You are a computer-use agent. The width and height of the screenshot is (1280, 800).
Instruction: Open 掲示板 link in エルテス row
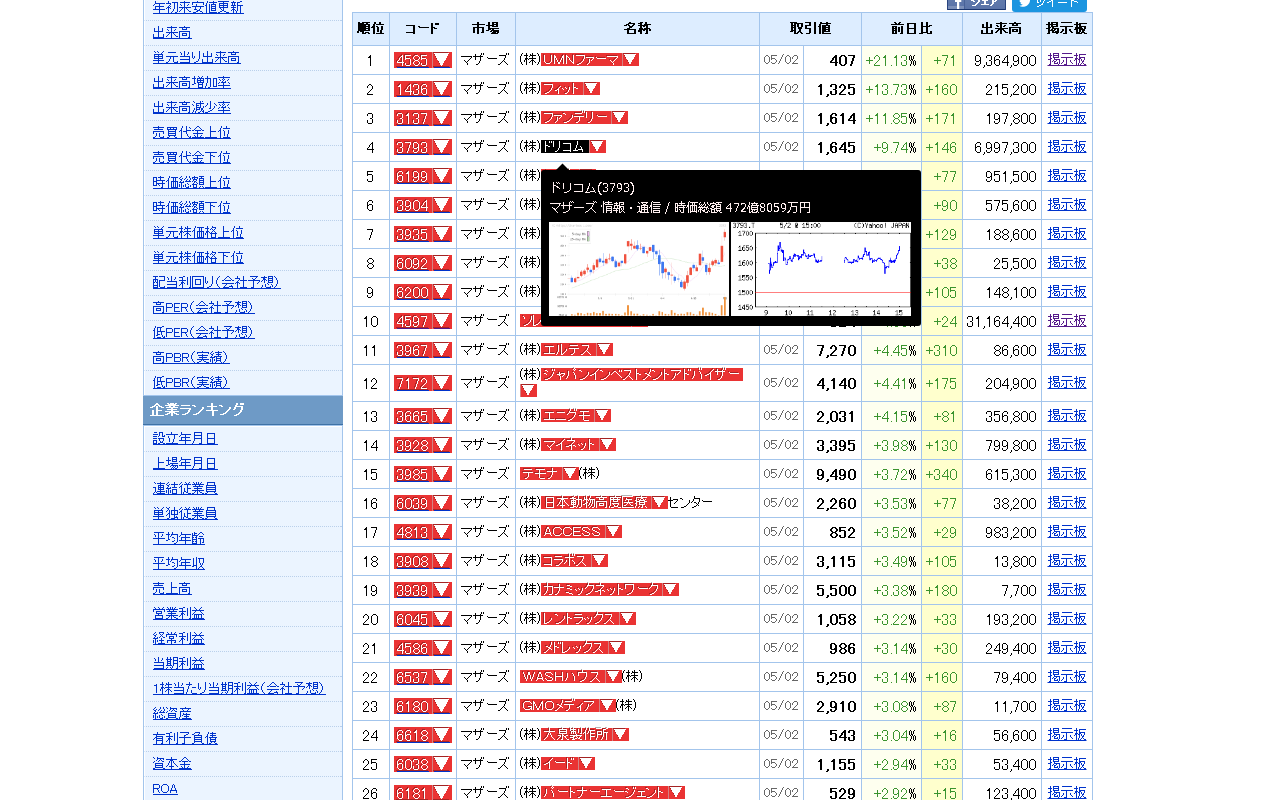[x=1067, y=350]
